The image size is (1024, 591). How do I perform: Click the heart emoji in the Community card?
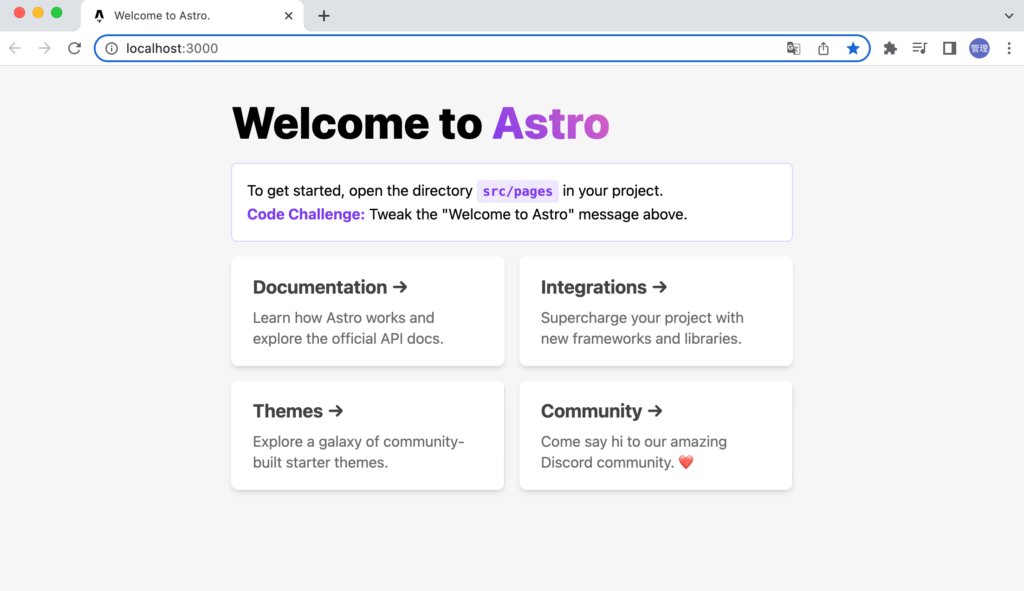pyautogui.click(x=684, y=462)
